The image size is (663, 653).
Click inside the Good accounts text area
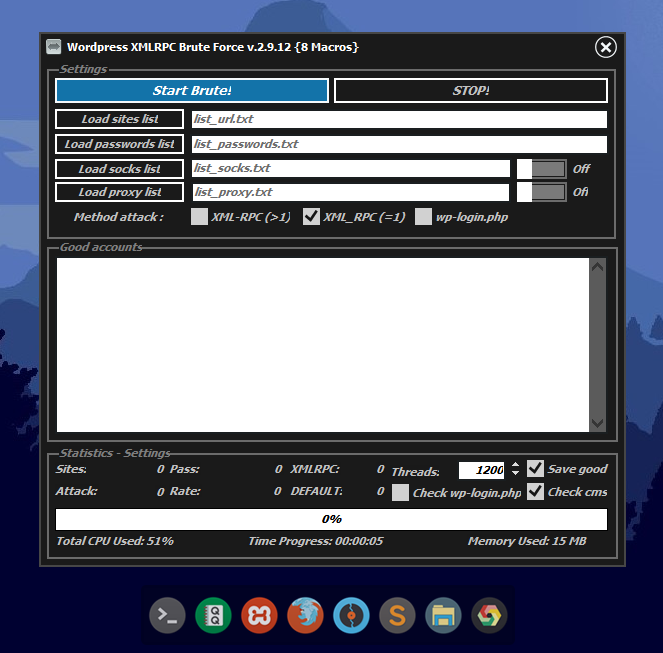[323, 345]
